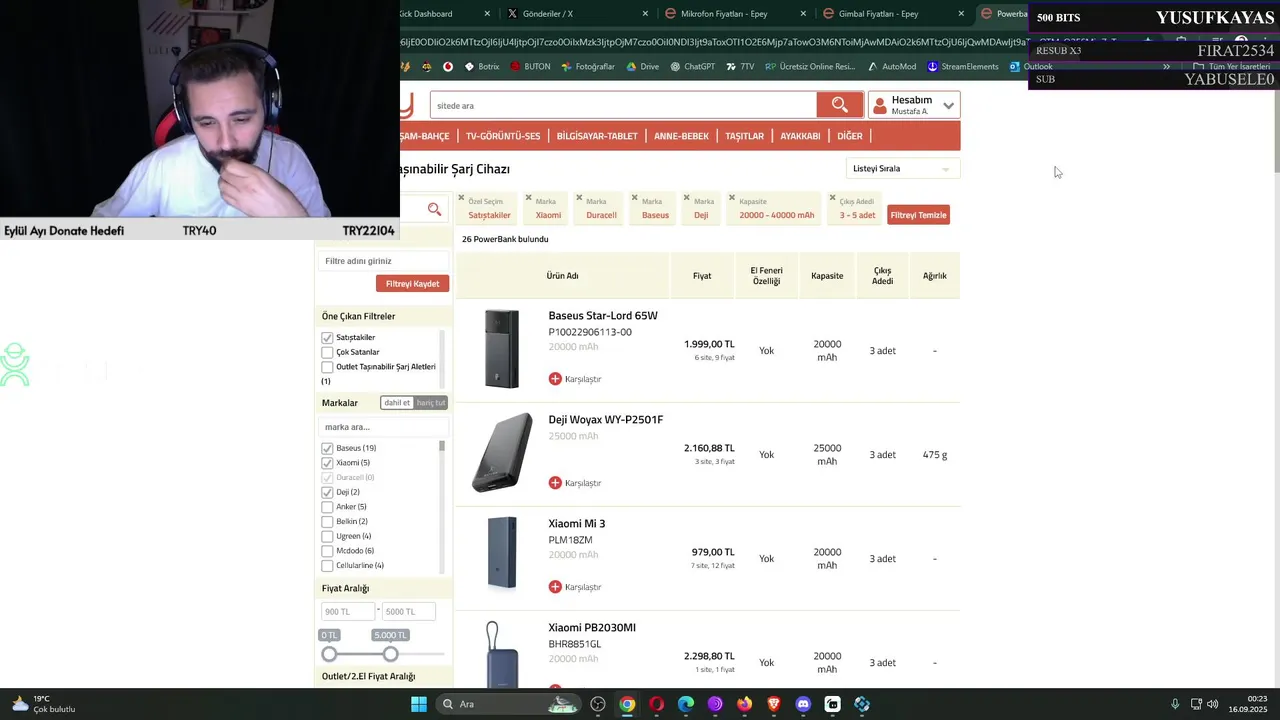The image size is (1280, 720).
Task: Open the AYAKKABI category menu
Action: (800, 136)
